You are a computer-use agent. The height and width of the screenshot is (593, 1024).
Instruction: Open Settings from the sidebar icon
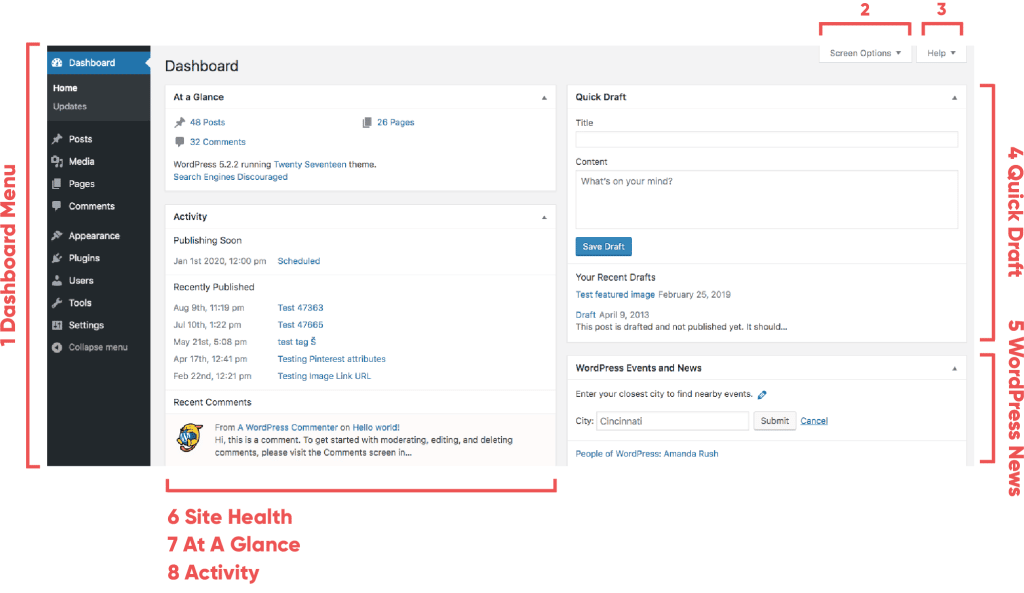click(x=58, y=325)
